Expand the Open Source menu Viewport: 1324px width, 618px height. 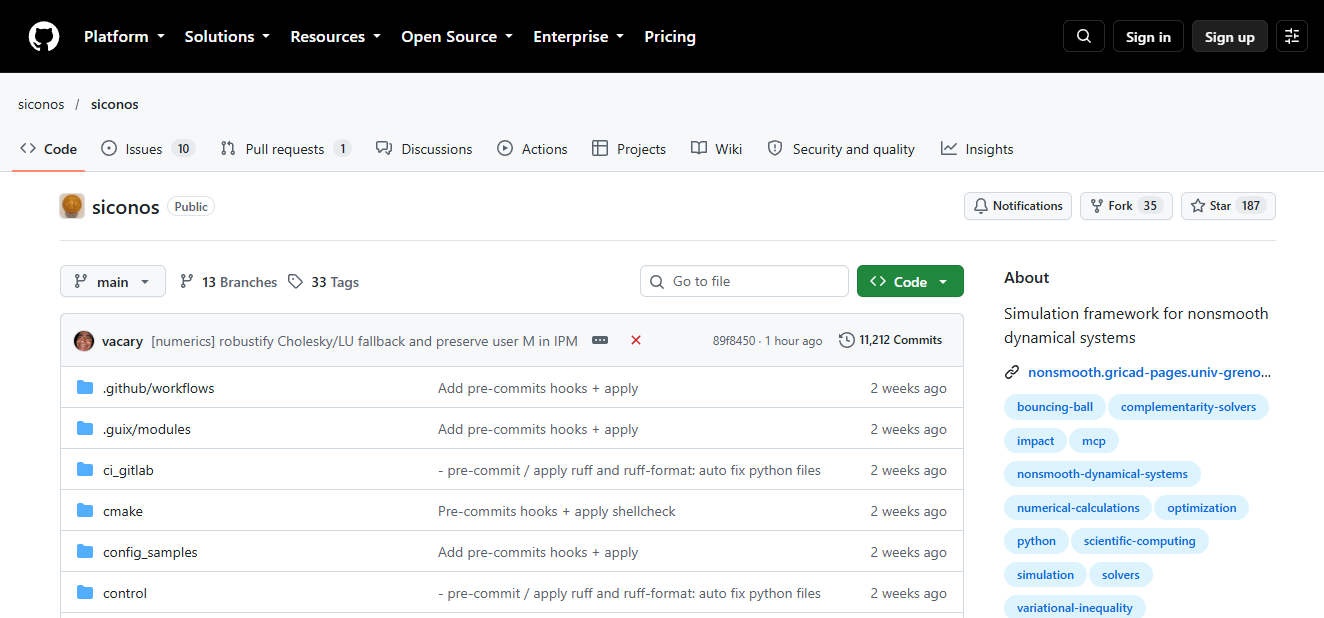click(x=457, y=37)
